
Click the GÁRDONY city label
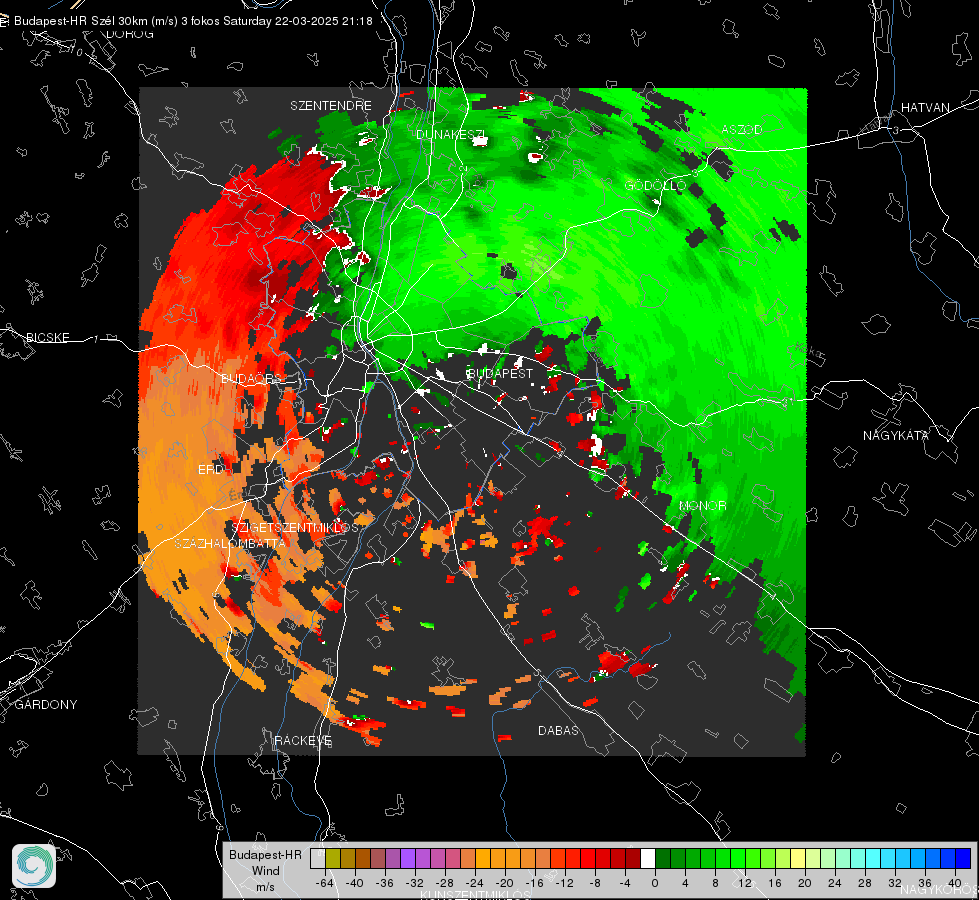(x=46, y=705)
